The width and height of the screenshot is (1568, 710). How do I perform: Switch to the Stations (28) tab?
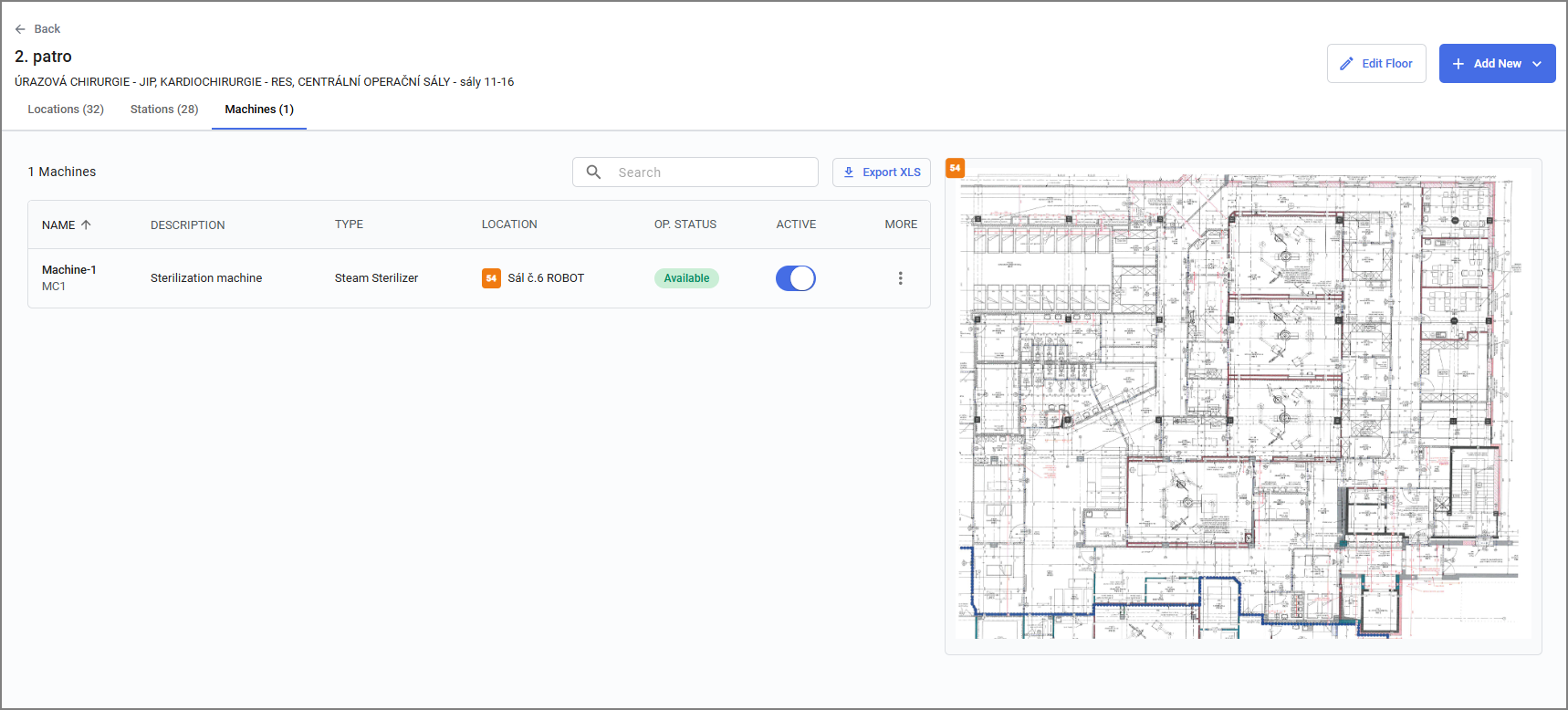pyautogui.click(x=164, y=110)
